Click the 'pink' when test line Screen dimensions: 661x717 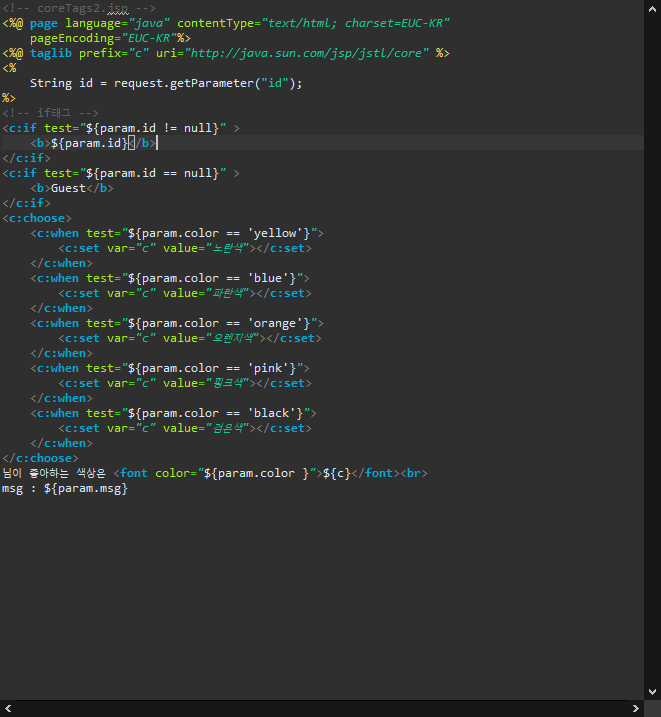170,368
